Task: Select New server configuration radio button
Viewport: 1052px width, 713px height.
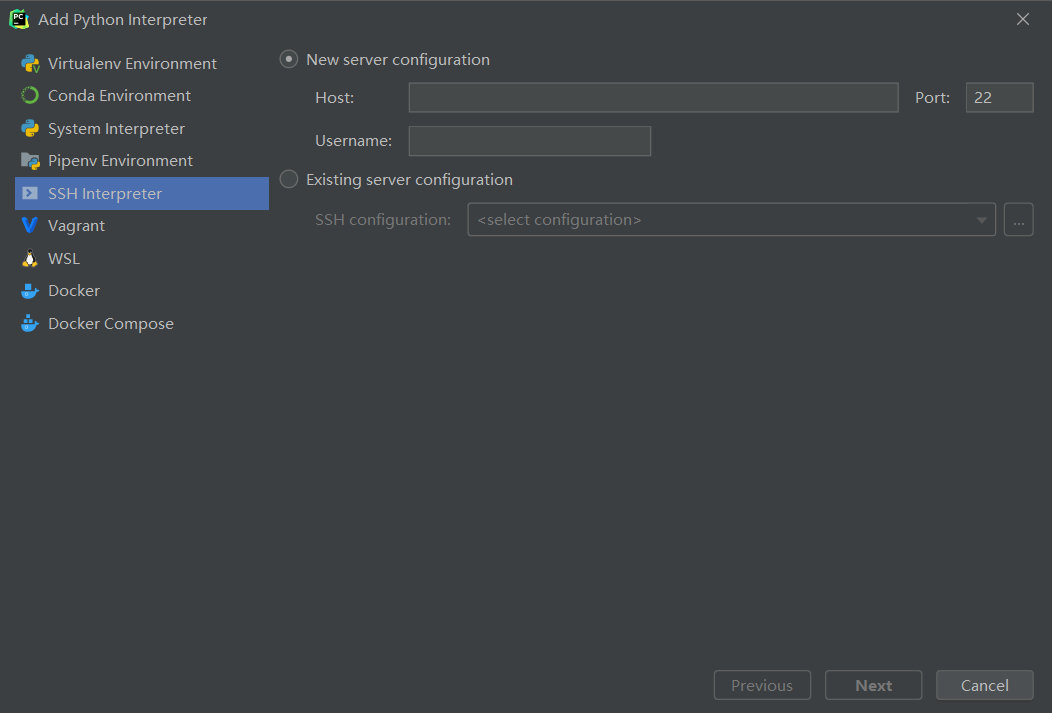Action: 289,60
